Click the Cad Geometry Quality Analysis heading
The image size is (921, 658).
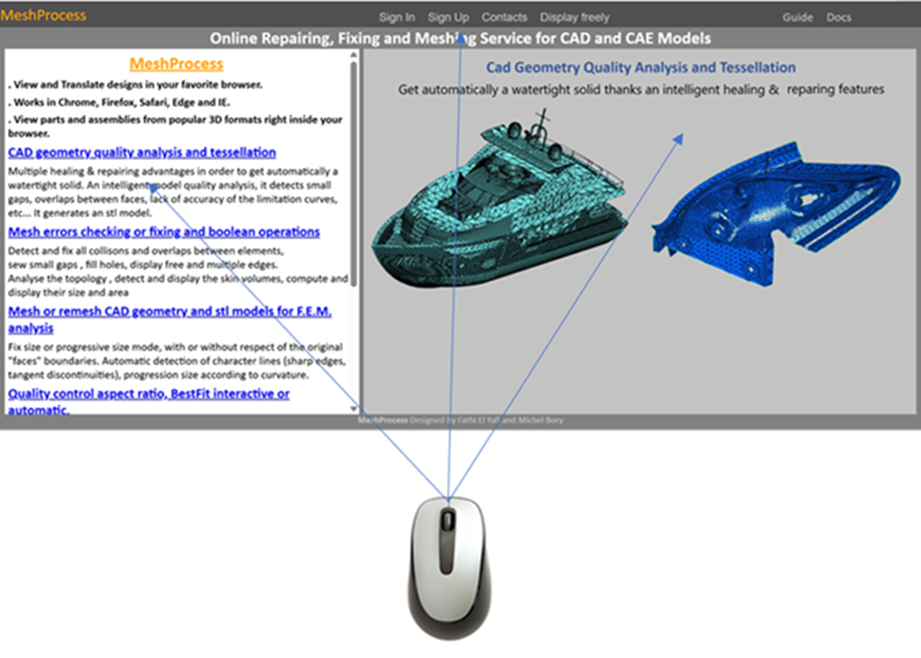tap(640, 68)
